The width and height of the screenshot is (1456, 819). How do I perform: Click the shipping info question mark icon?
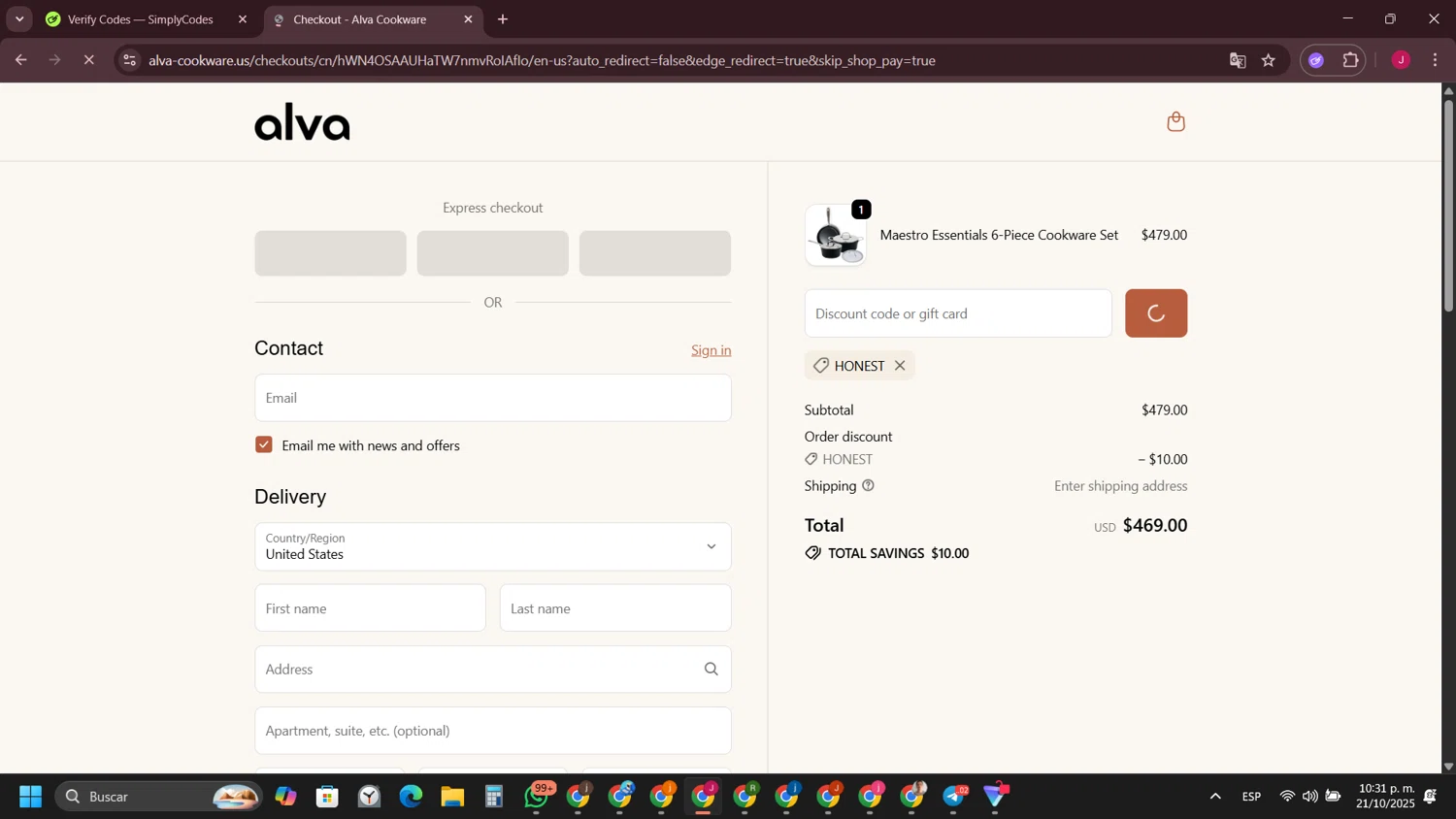868,485
